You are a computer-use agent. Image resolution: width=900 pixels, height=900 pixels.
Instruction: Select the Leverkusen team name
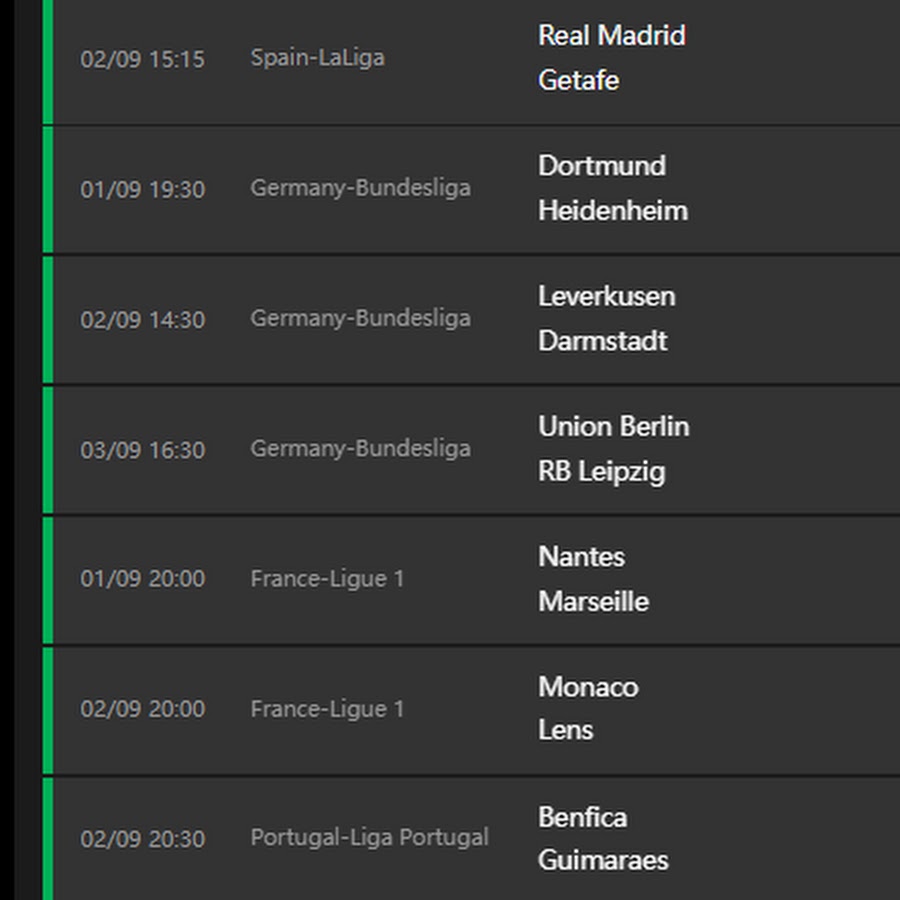(607, 296)
